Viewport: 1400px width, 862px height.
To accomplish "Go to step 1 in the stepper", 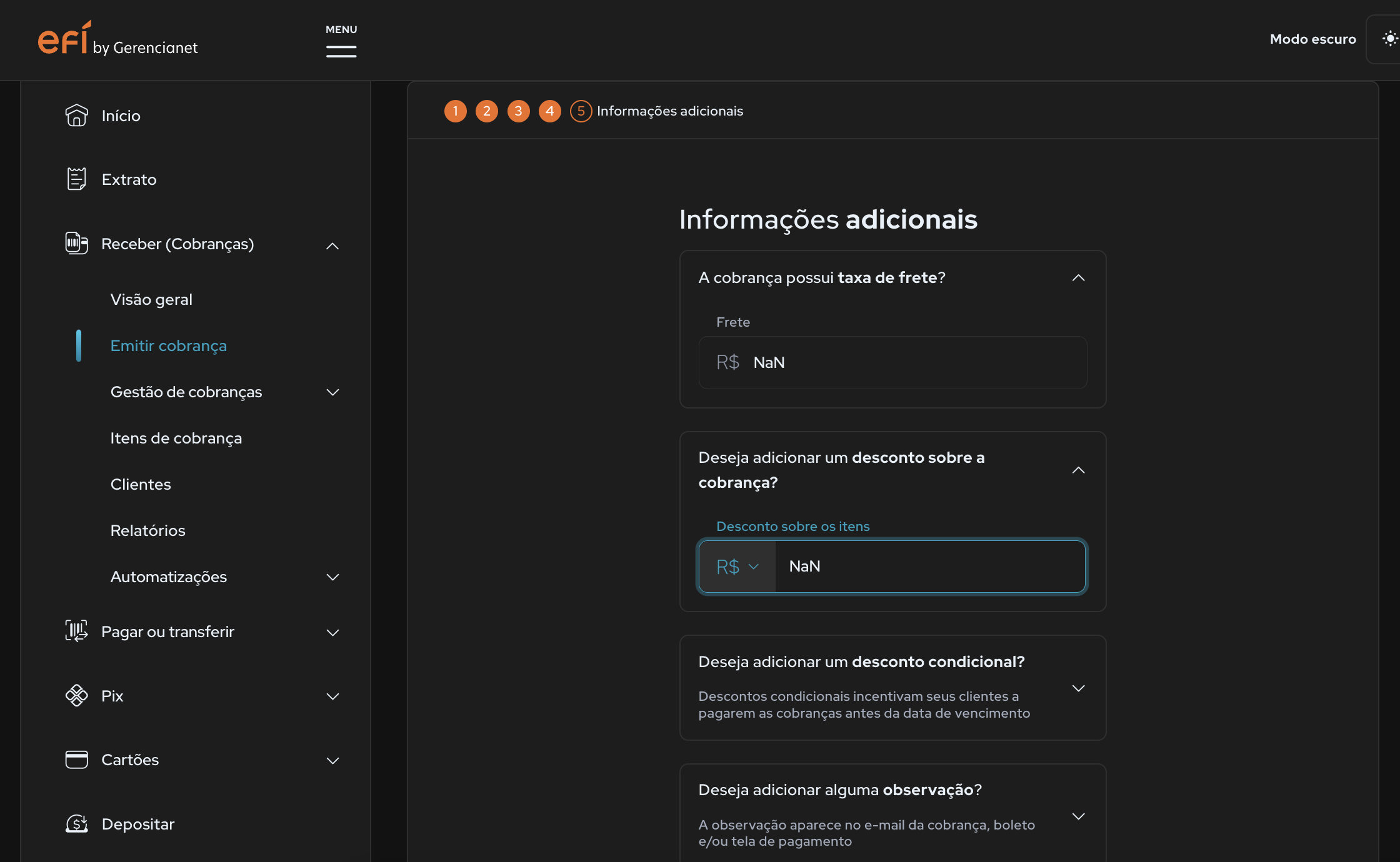I will [x=455, y=111].
